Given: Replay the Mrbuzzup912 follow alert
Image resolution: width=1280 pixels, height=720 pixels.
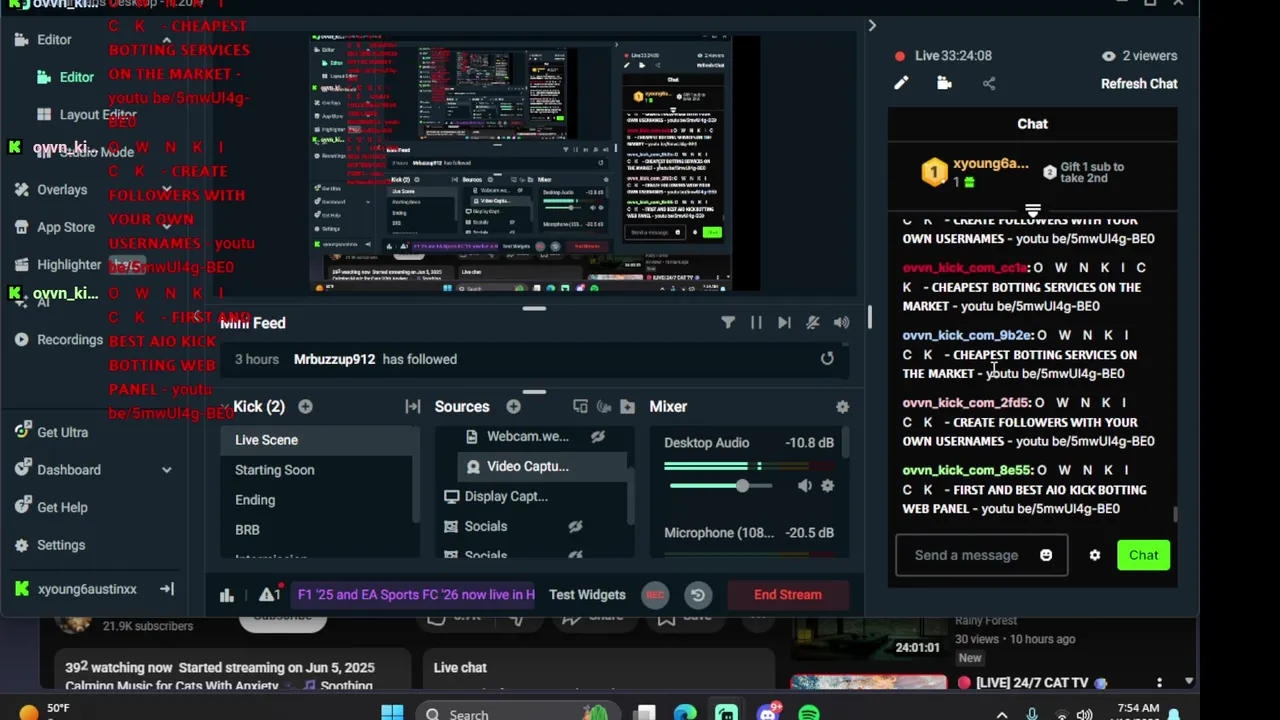Looking at the screenshot, I should click(827, 359).
